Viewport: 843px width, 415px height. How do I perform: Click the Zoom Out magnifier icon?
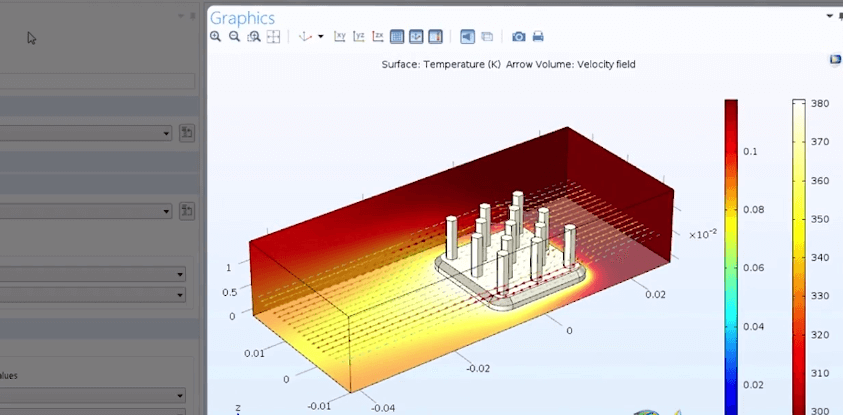click(x=234, y=37)
